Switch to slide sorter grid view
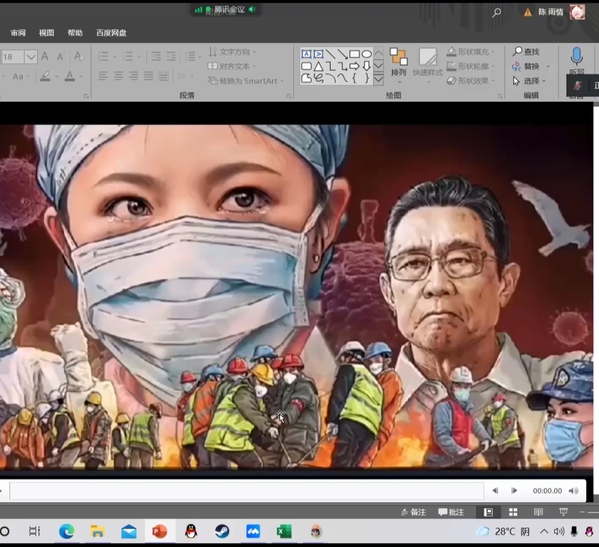The width and height of the screenshot is (599, 547). tap(513, 512)
